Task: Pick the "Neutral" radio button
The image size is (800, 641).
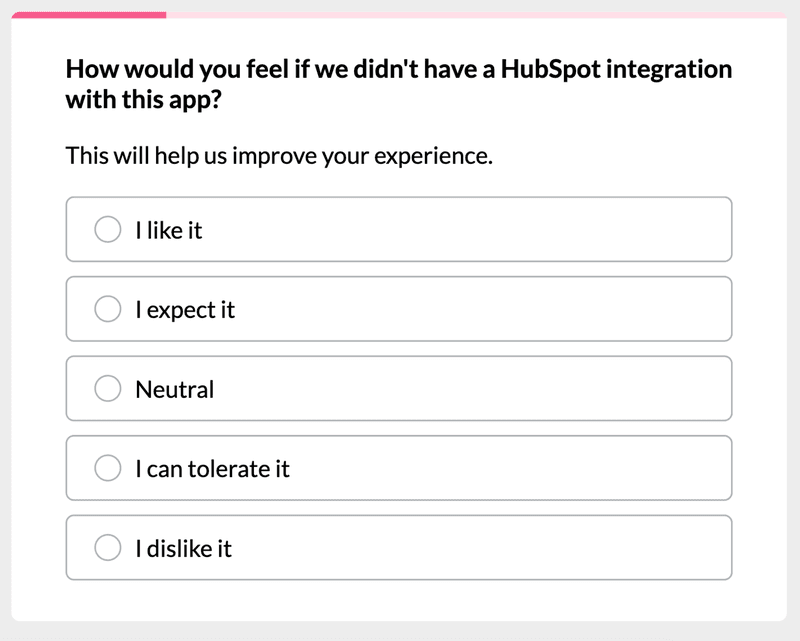Action: [x=107, y=389]
